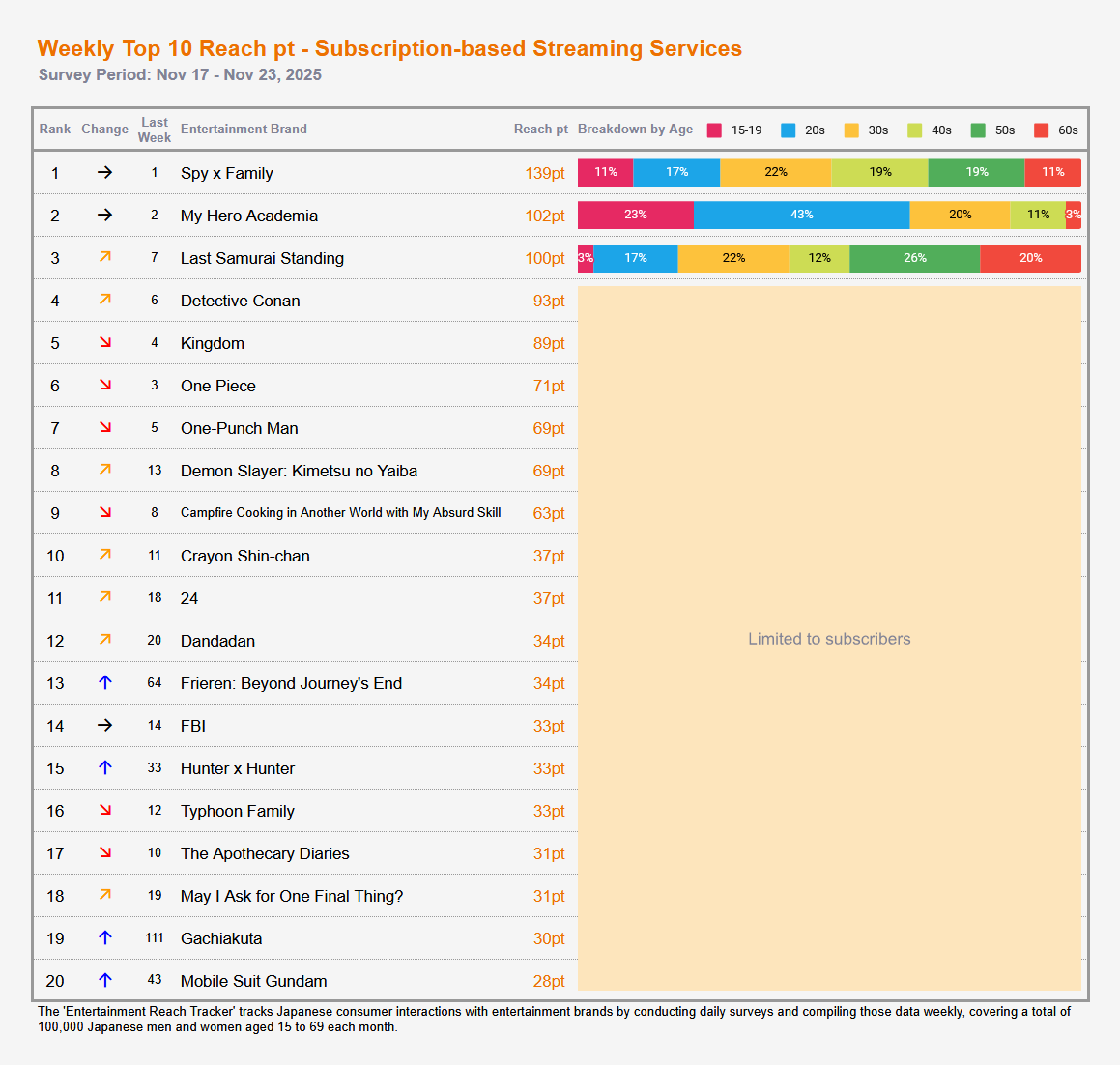Click the falling arrow beside One Piece
The image size is (1120, 1065).
[x=105, y=385]
